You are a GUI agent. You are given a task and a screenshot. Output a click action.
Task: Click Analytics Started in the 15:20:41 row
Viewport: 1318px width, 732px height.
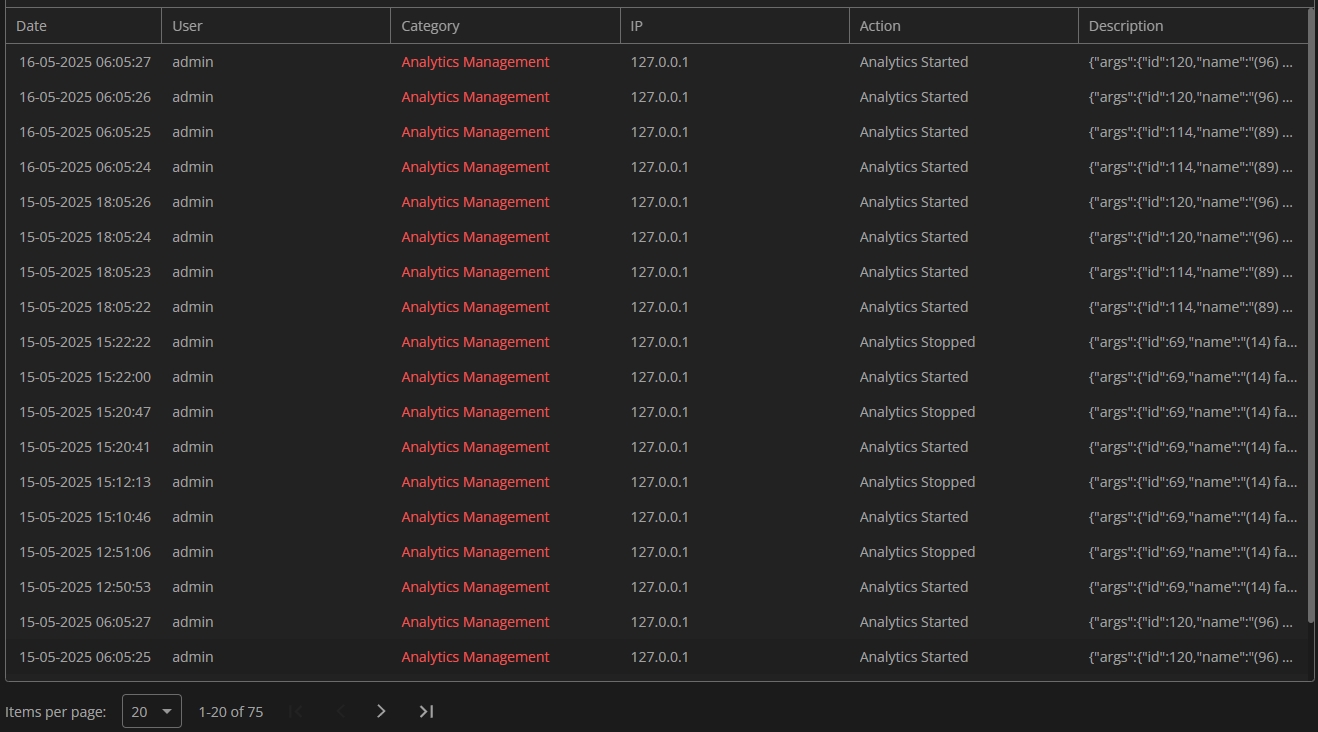[914, 447]
